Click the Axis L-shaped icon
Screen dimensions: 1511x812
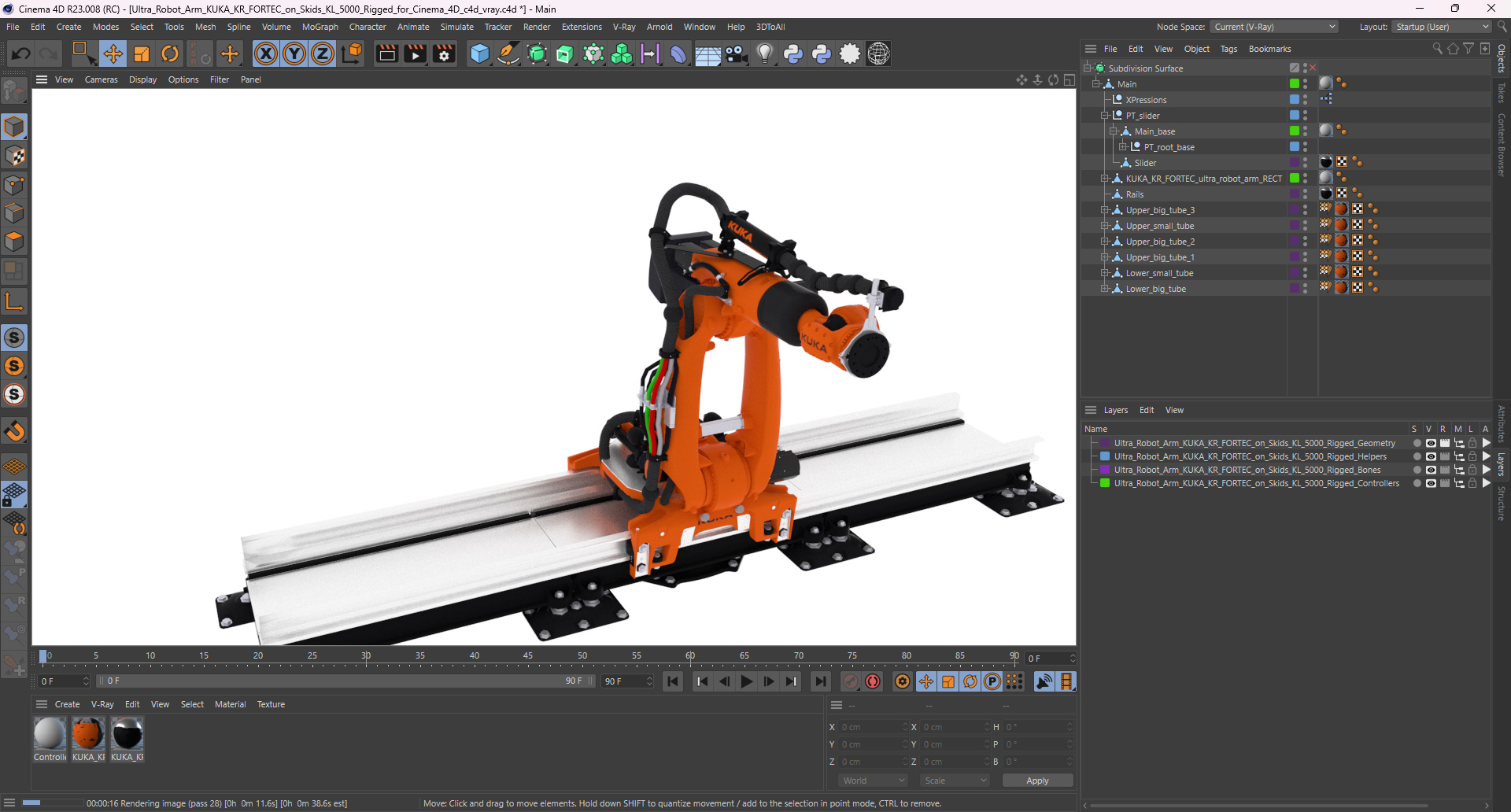pyautogui.click(x=14, y=301)
